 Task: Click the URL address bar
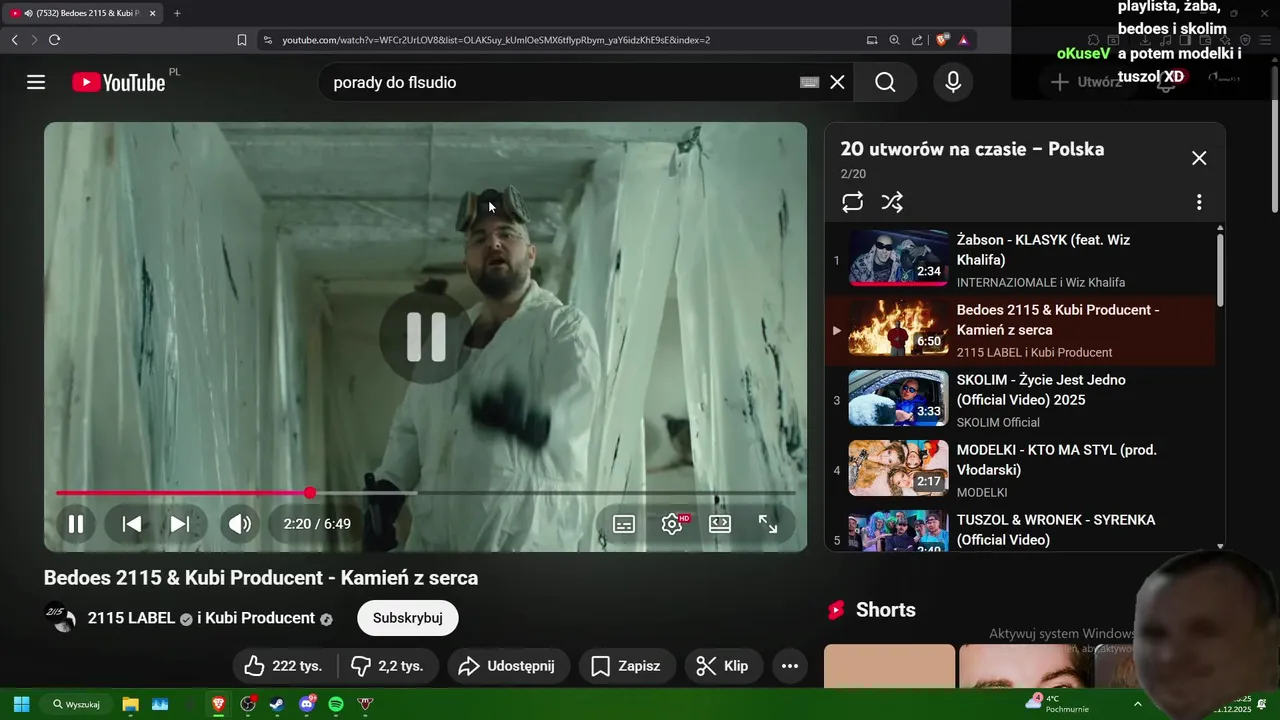click(560, 40)
